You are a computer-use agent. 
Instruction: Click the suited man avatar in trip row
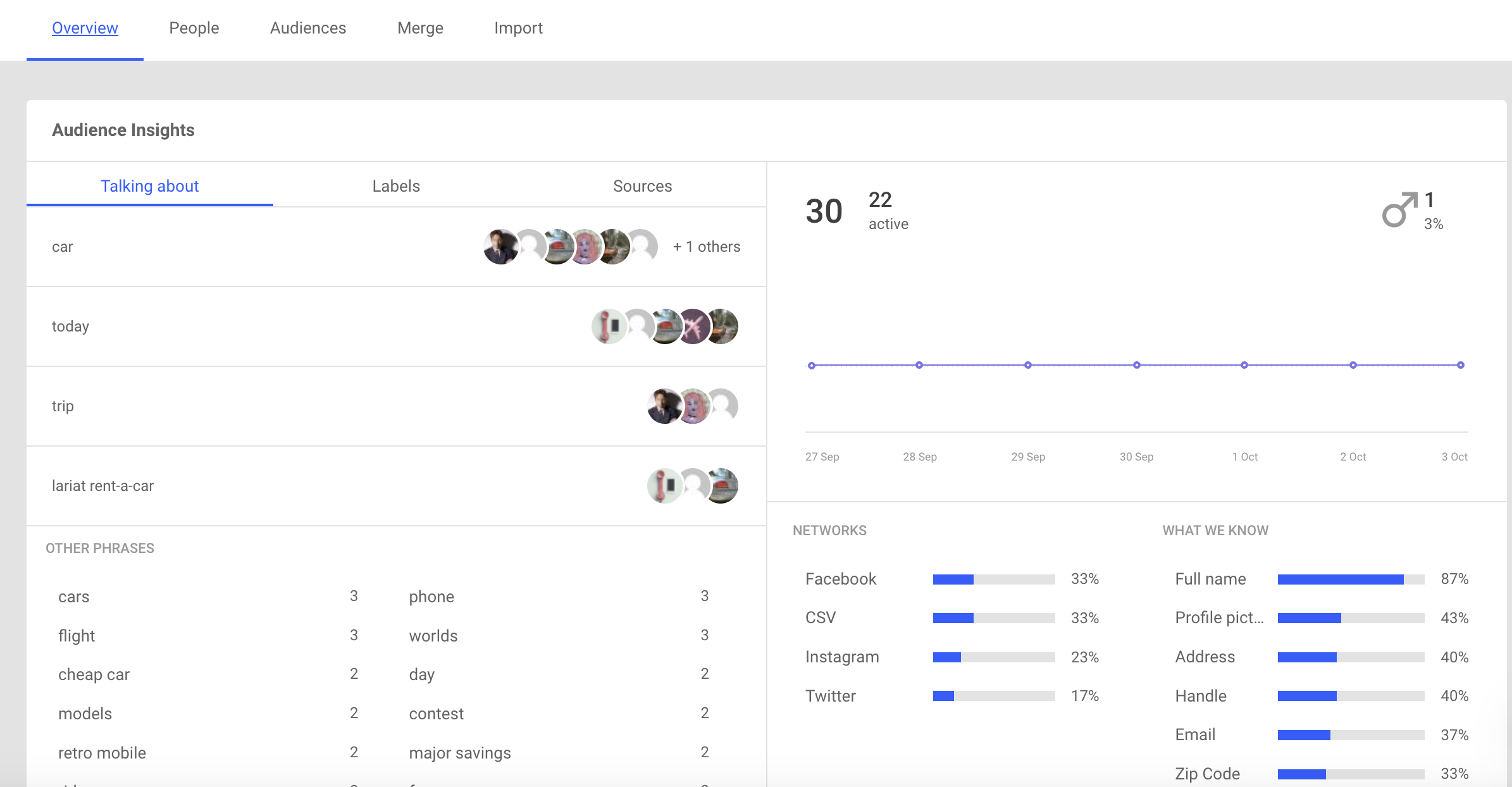click(665, 406)
